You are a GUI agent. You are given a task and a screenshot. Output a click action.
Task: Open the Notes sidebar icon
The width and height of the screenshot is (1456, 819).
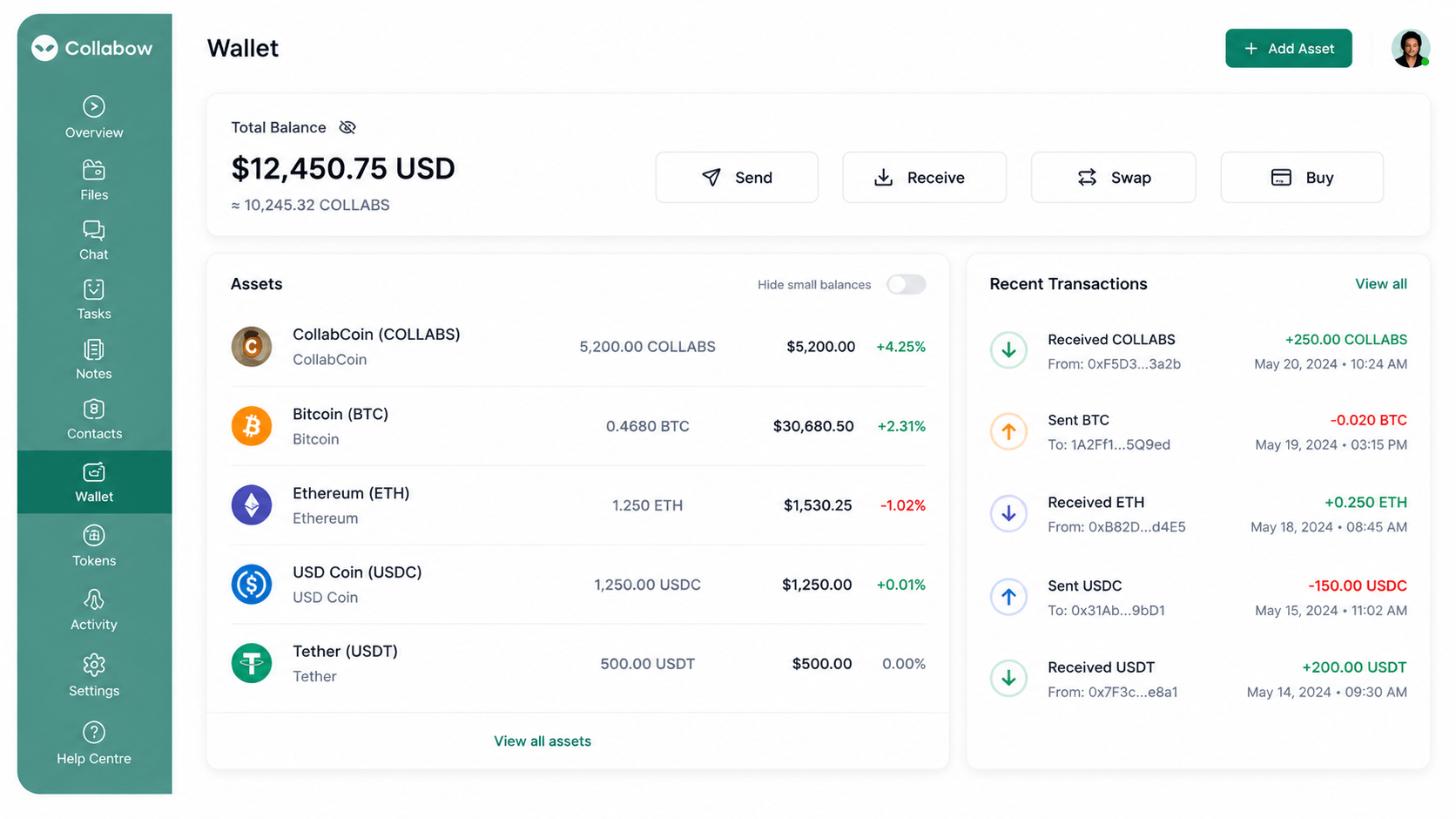coord(94,349)
